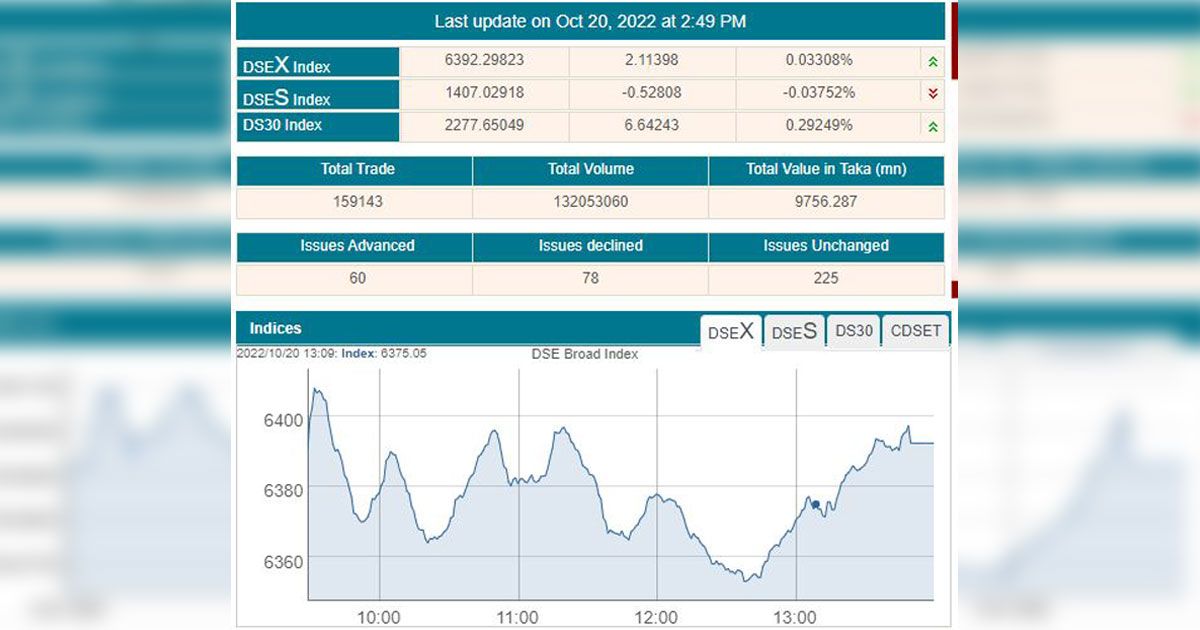Select the blue data point marker on chart
The image size is (1200, 630).
pyautogui.click(x=816, y=505)
